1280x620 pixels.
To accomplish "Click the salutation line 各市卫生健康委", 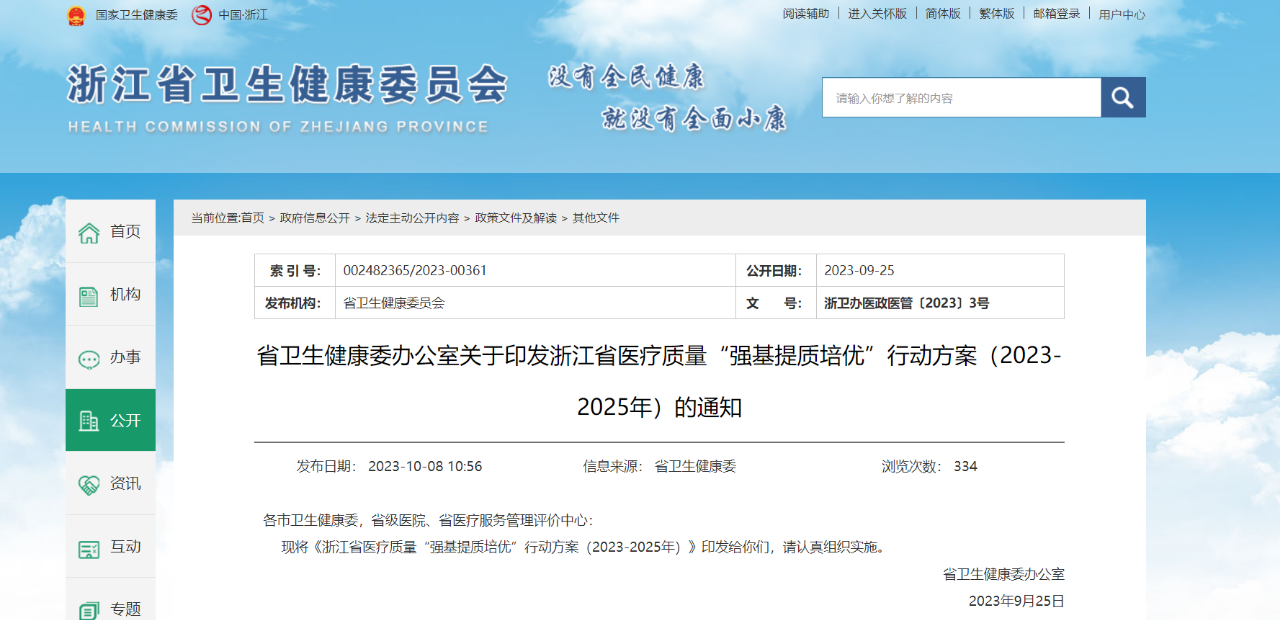I will pos(428,520).
